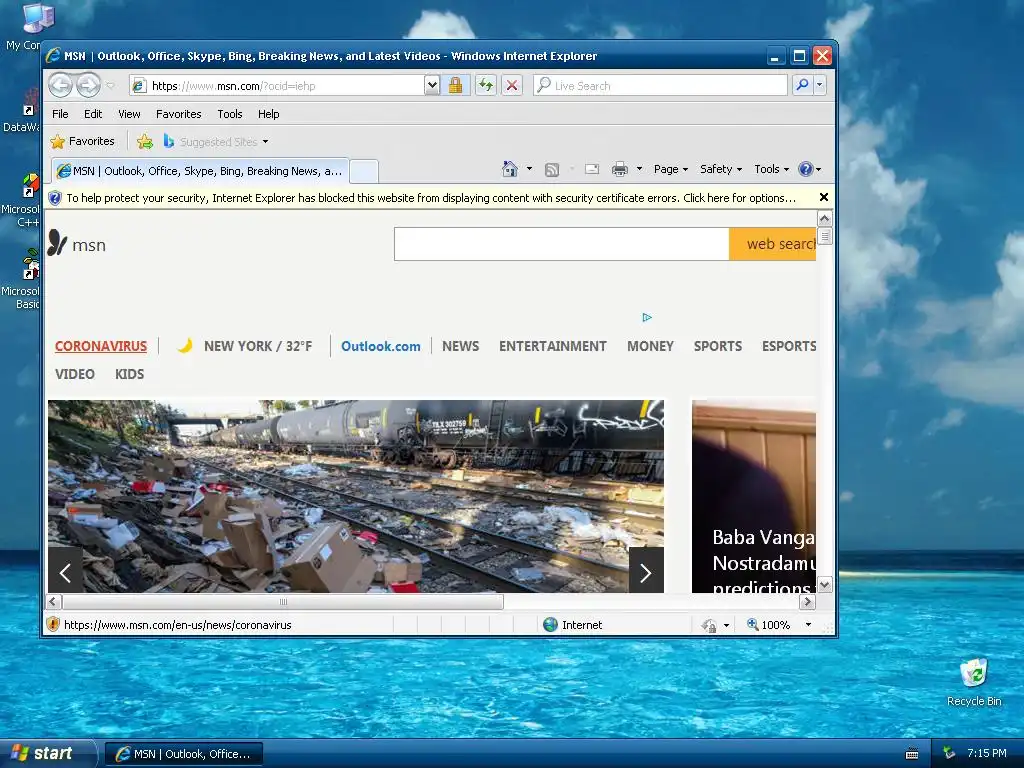Open the Tools menu in menu bar
Screen dimensions: 1024x768
[230, 114]
